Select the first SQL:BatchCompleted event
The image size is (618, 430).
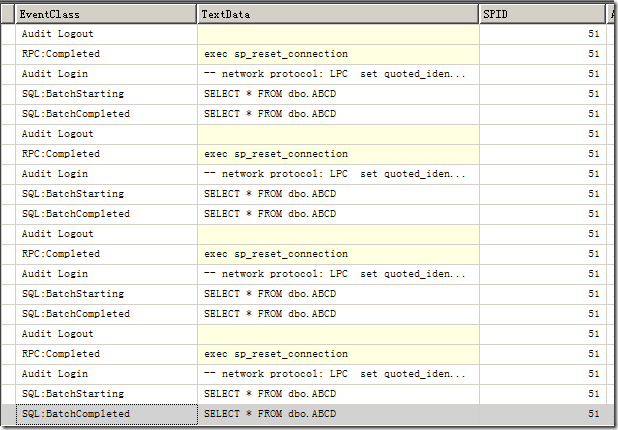click(x=76, y=114)
